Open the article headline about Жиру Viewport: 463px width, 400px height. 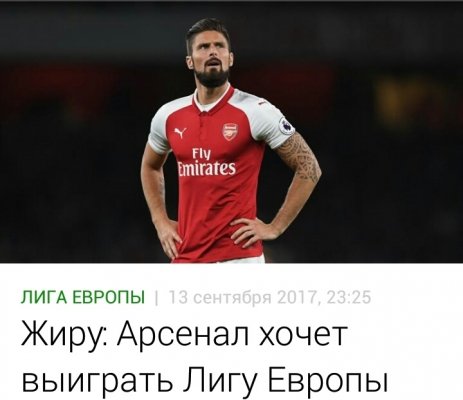(204, 356)
